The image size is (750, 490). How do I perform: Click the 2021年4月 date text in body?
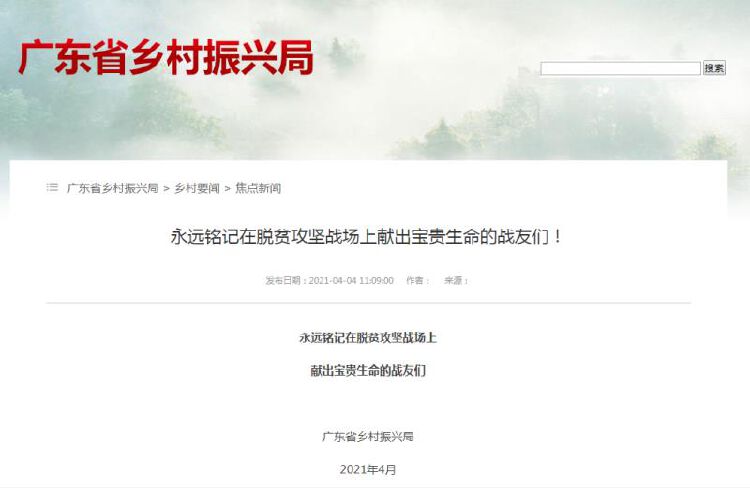pos(368,469)
